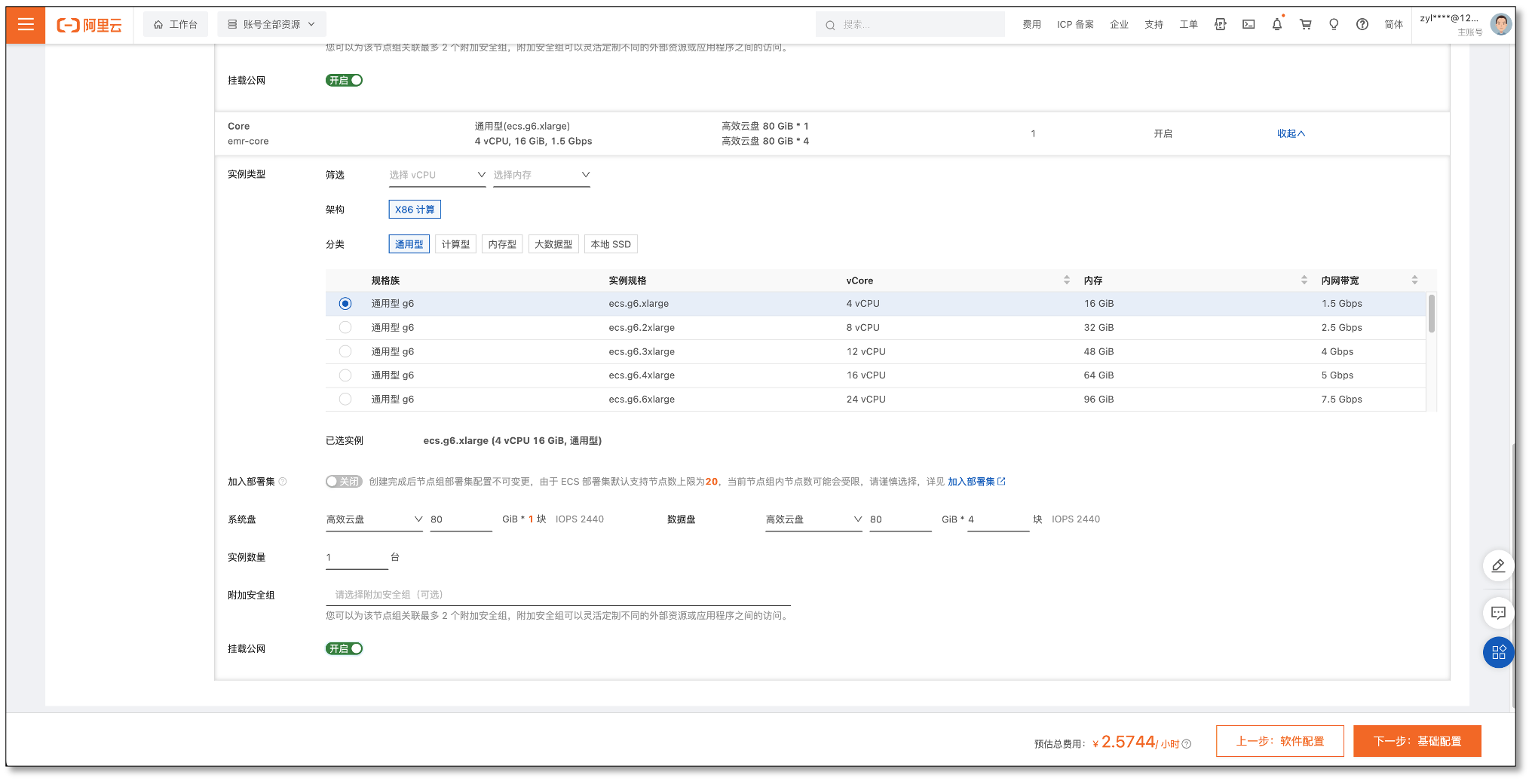Open the help question mark icon
1532x784 pixels.
coord(1362,24)
